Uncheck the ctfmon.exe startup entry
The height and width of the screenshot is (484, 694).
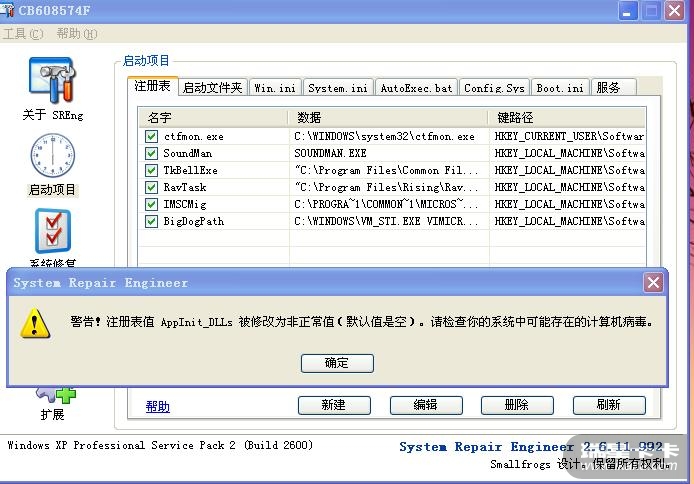[x=151, y=136]
